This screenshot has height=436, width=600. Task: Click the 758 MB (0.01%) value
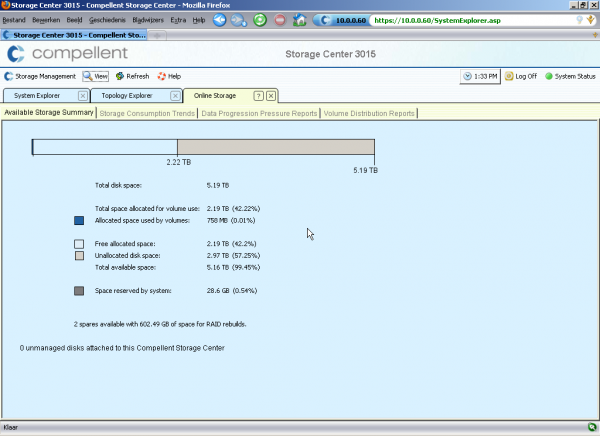(231, 220)
